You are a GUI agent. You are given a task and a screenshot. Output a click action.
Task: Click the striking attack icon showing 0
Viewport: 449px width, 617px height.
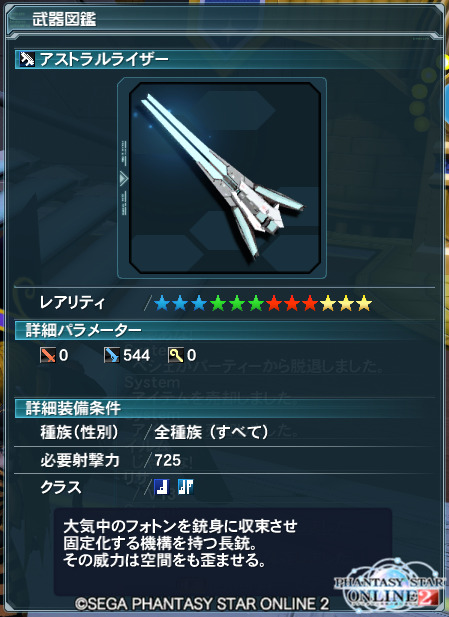pyautogui.click(x=48, y=355)
